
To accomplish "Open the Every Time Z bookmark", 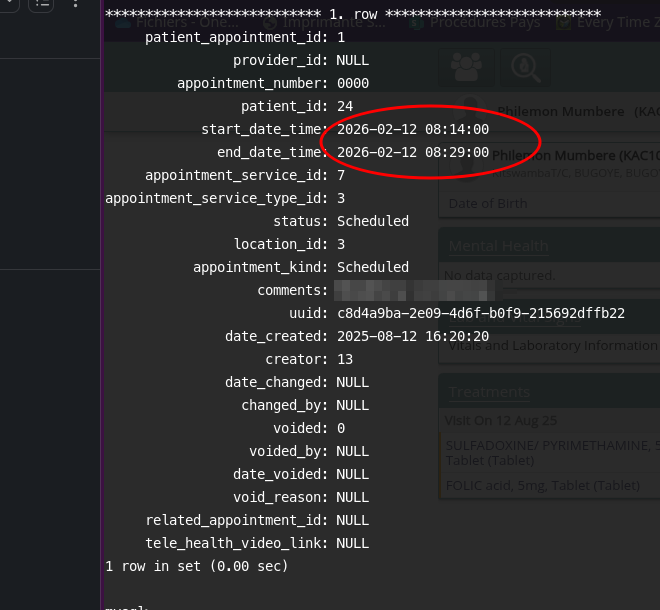I will 607,22.
